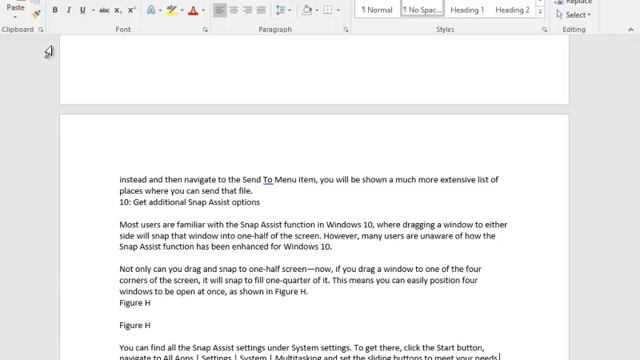Open Font dialog launcher
The image size is (640, 360).
[205, 29]
